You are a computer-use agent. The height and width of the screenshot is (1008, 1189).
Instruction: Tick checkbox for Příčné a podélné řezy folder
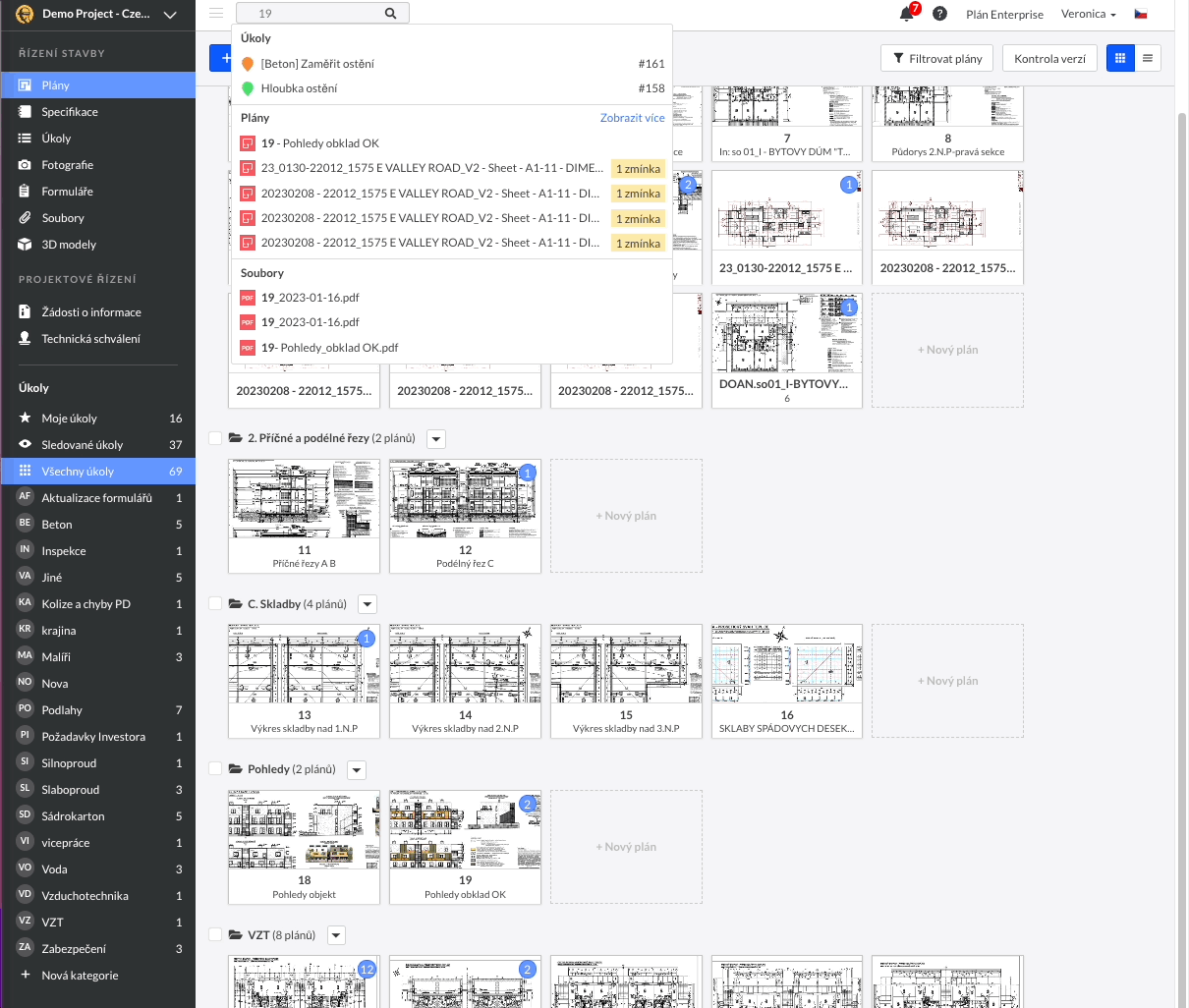click(215, 438)
